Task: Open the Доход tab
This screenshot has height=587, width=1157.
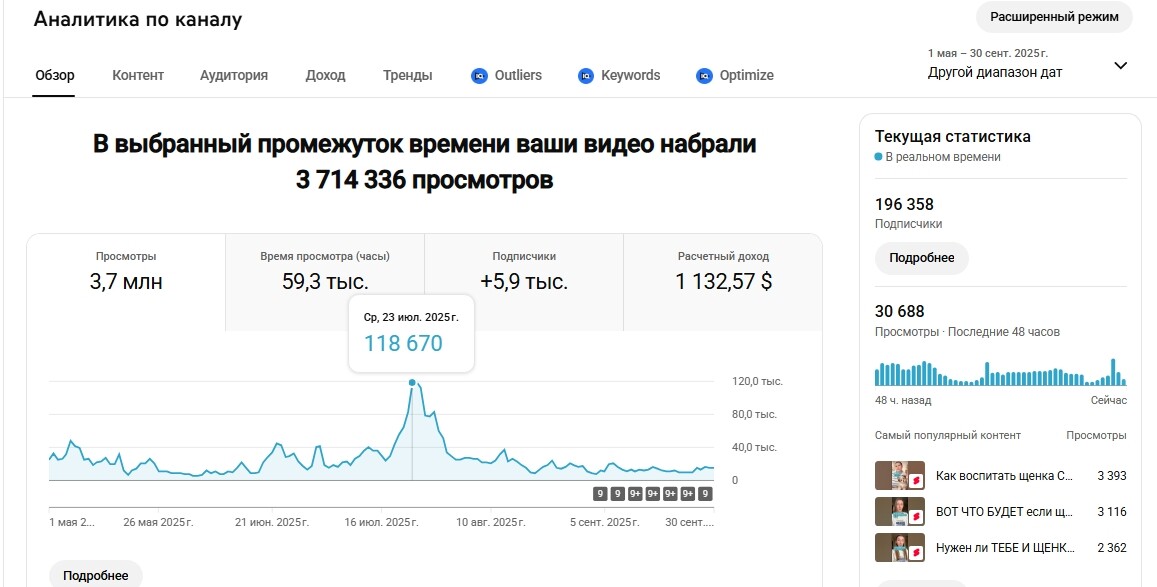Action: coord(325,75)
